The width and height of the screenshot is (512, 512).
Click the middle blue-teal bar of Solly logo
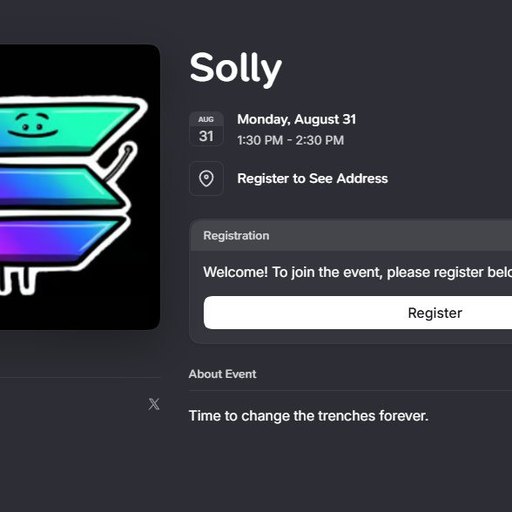tap(58, 185)
